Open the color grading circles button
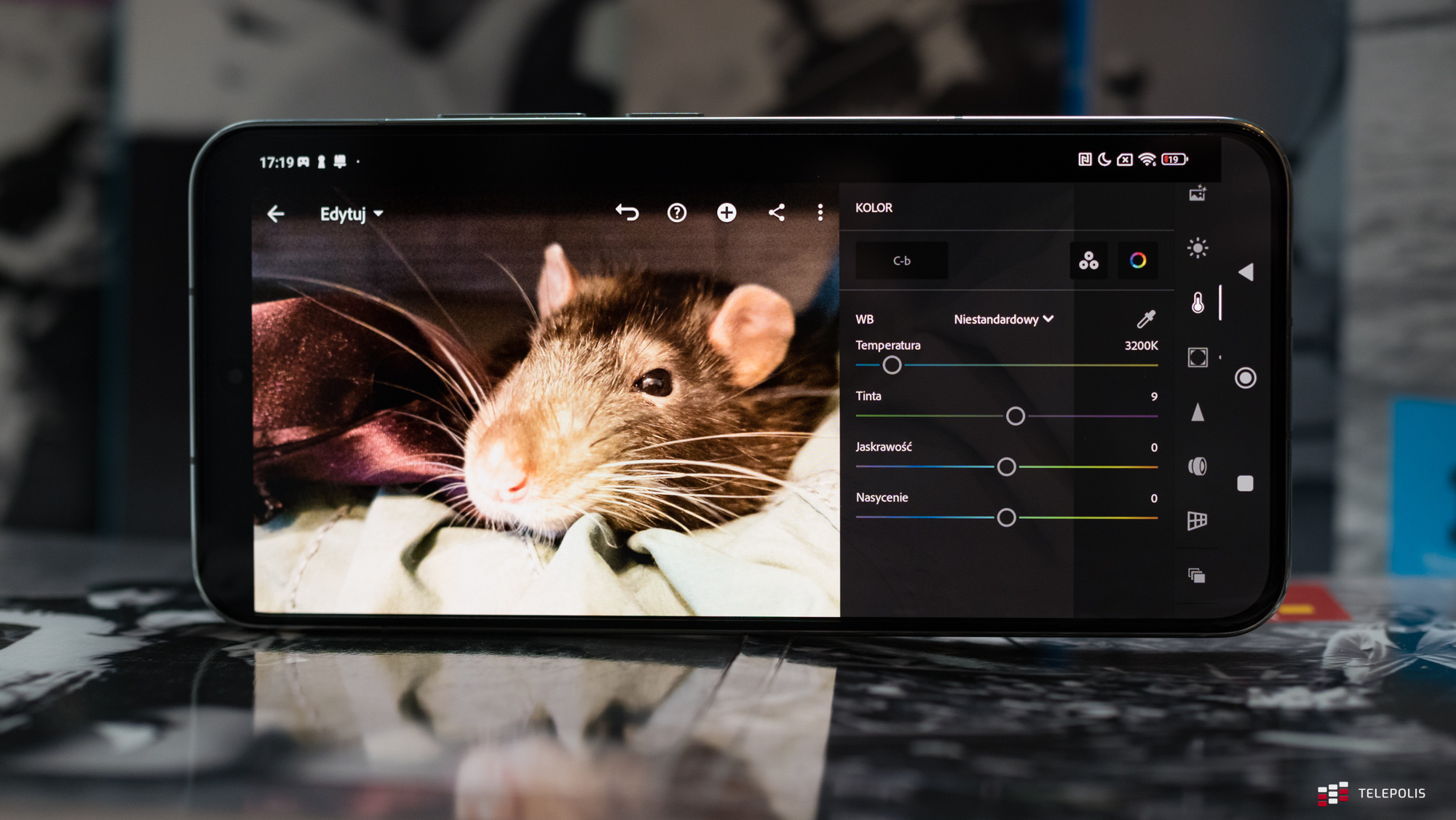 click(1088, 260)
